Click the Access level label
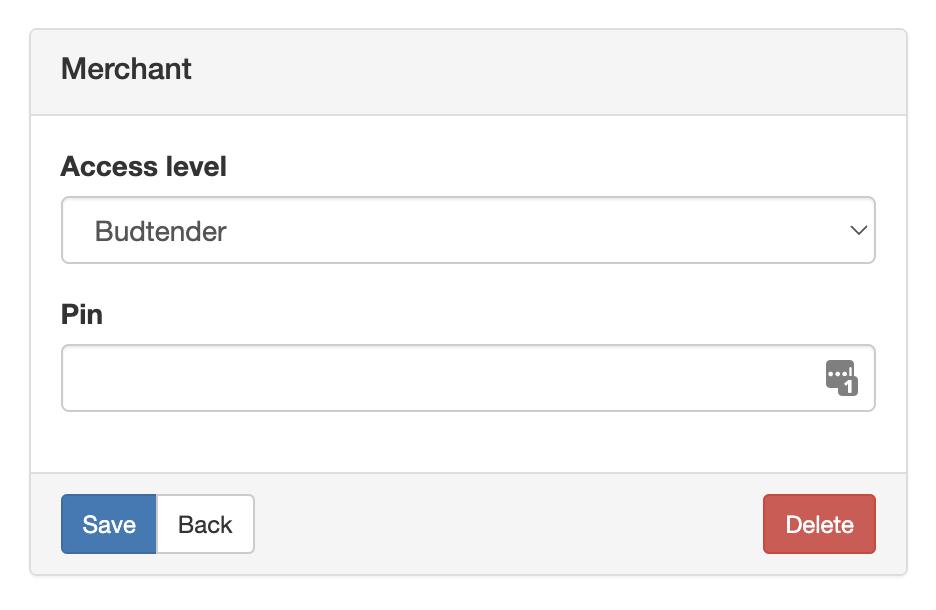 [143, 166]
